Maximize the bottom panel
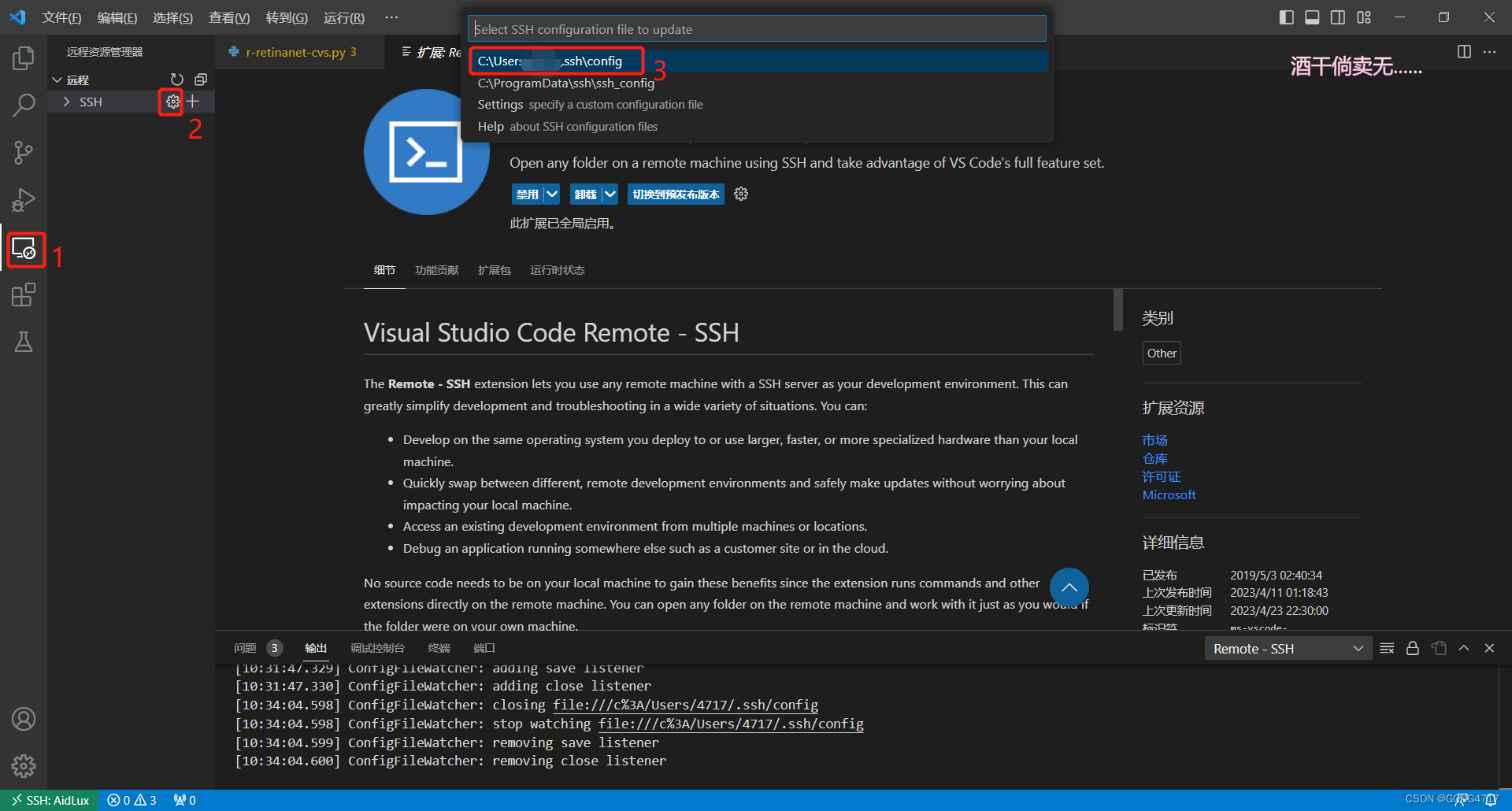 click(x=1464, y=648)
